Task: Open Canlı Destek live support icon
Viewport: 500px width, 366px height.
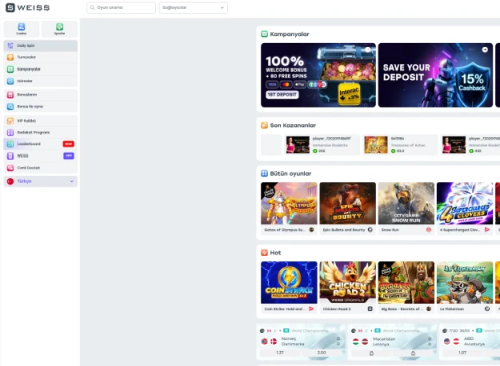Action: point(10,168)
